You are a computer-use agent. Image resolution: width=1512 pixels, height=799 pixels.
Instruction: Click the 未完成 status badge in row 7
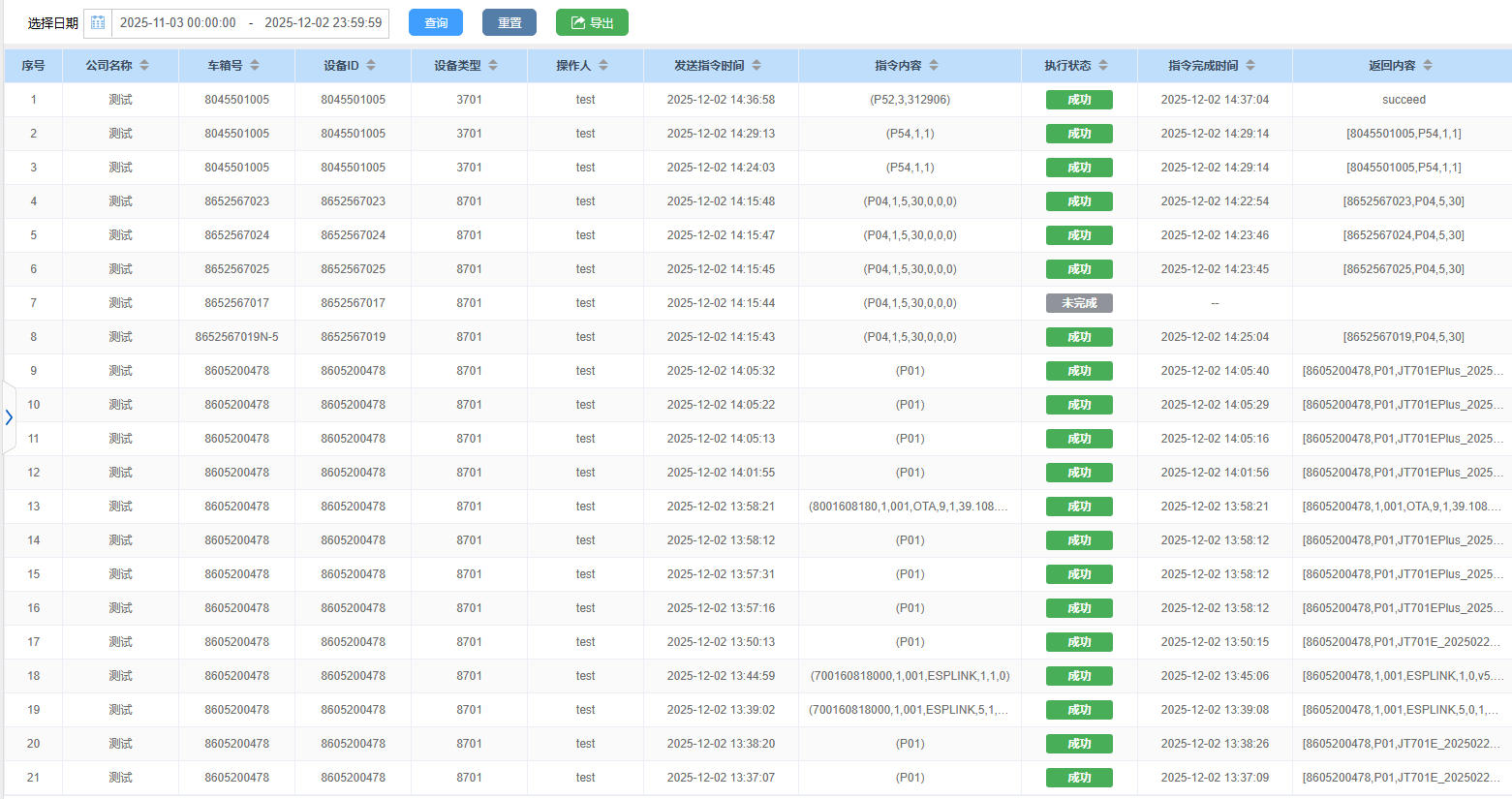[1079, 303]
